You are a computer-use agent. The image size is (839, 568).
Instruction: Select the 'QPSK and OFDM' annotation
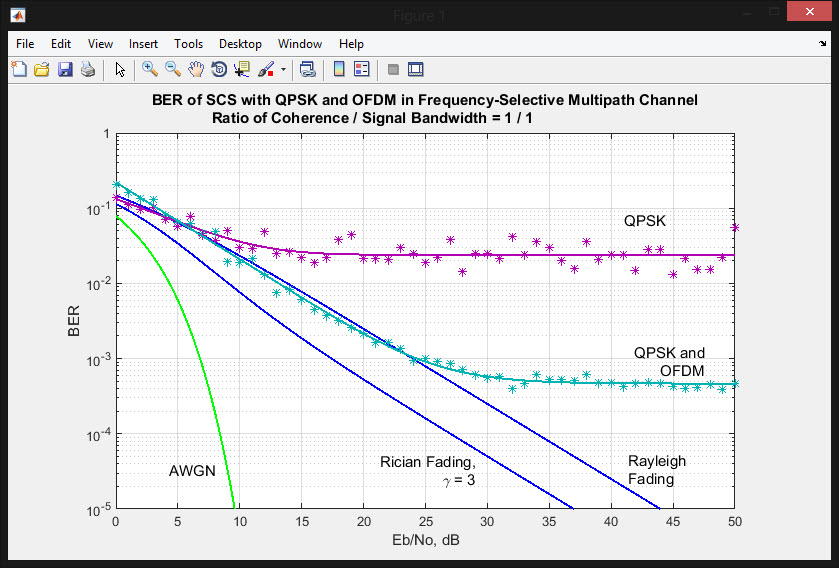[669, 362]
